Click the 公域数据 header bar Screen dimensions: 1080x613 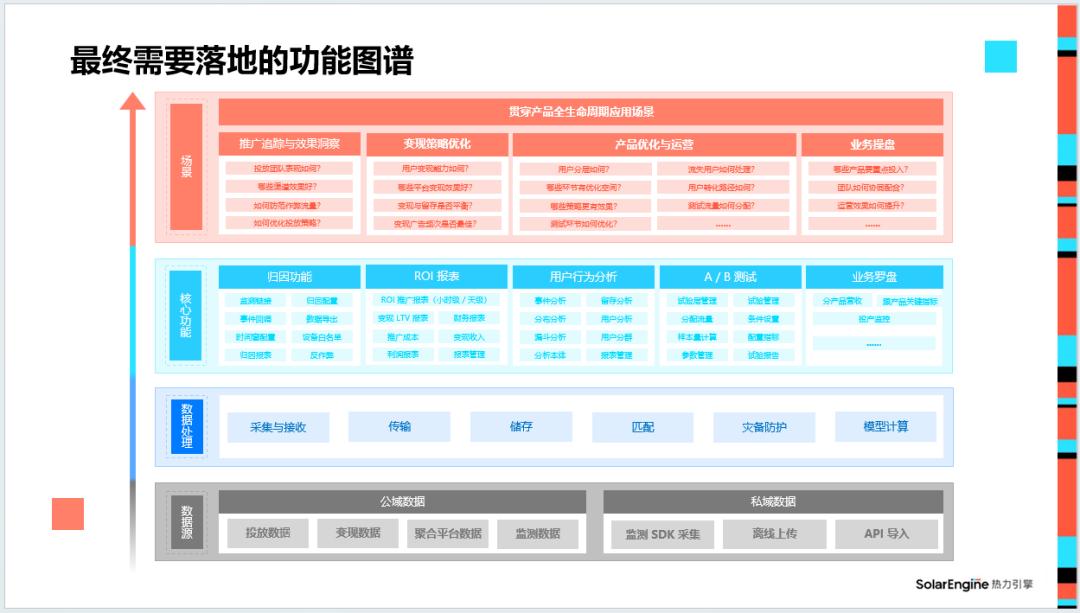[x=404, y=500]
